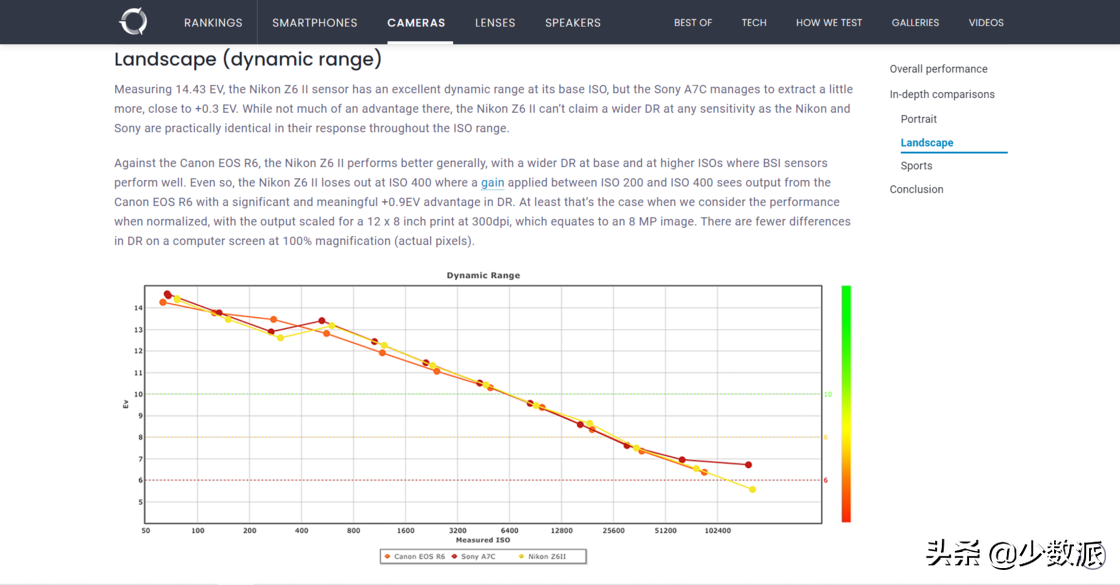The width and height of the screenshot is (1120, 585).
Task: Open the Rankings menu
Action: 213,23
